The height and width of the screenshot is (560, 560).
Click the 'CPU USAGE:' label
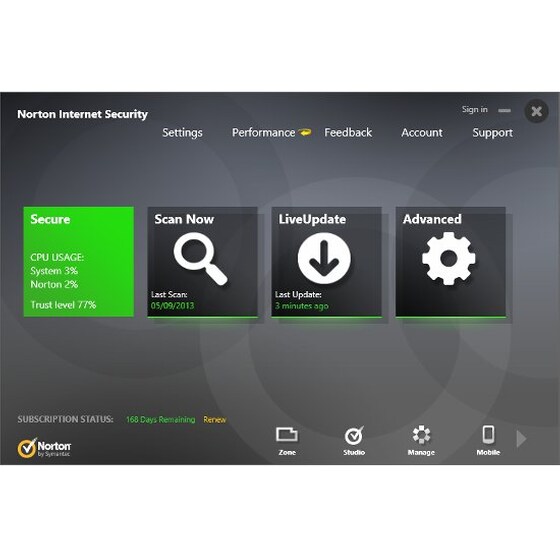(x=57, y=258)
